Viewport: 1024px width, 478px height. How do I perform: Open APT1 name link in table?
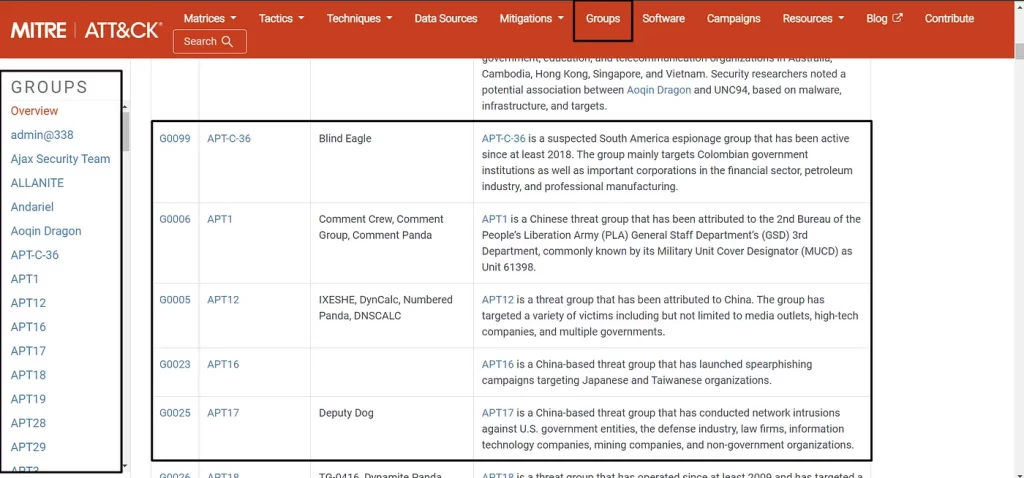click(x=219, y=219)
